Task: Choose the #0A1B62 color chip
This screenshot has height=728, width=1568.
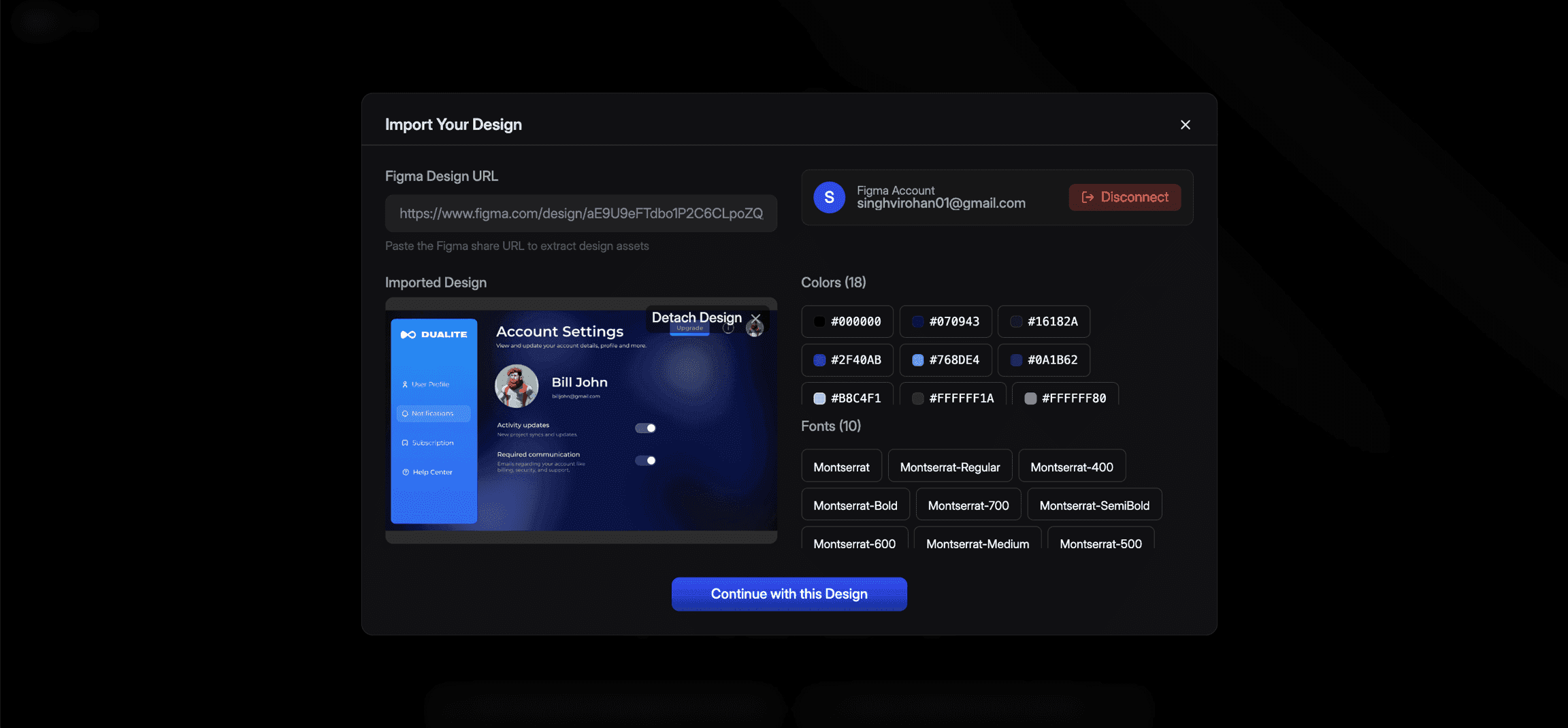Action: (1043, 360)
